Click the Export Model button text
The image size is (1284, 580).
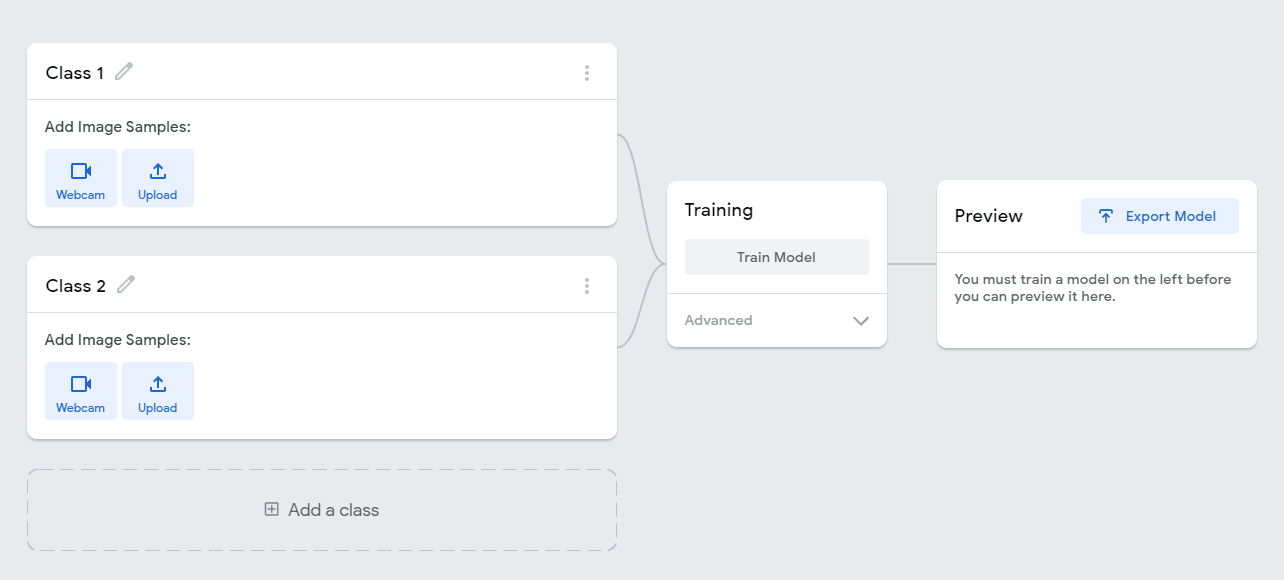point(1171,216)
